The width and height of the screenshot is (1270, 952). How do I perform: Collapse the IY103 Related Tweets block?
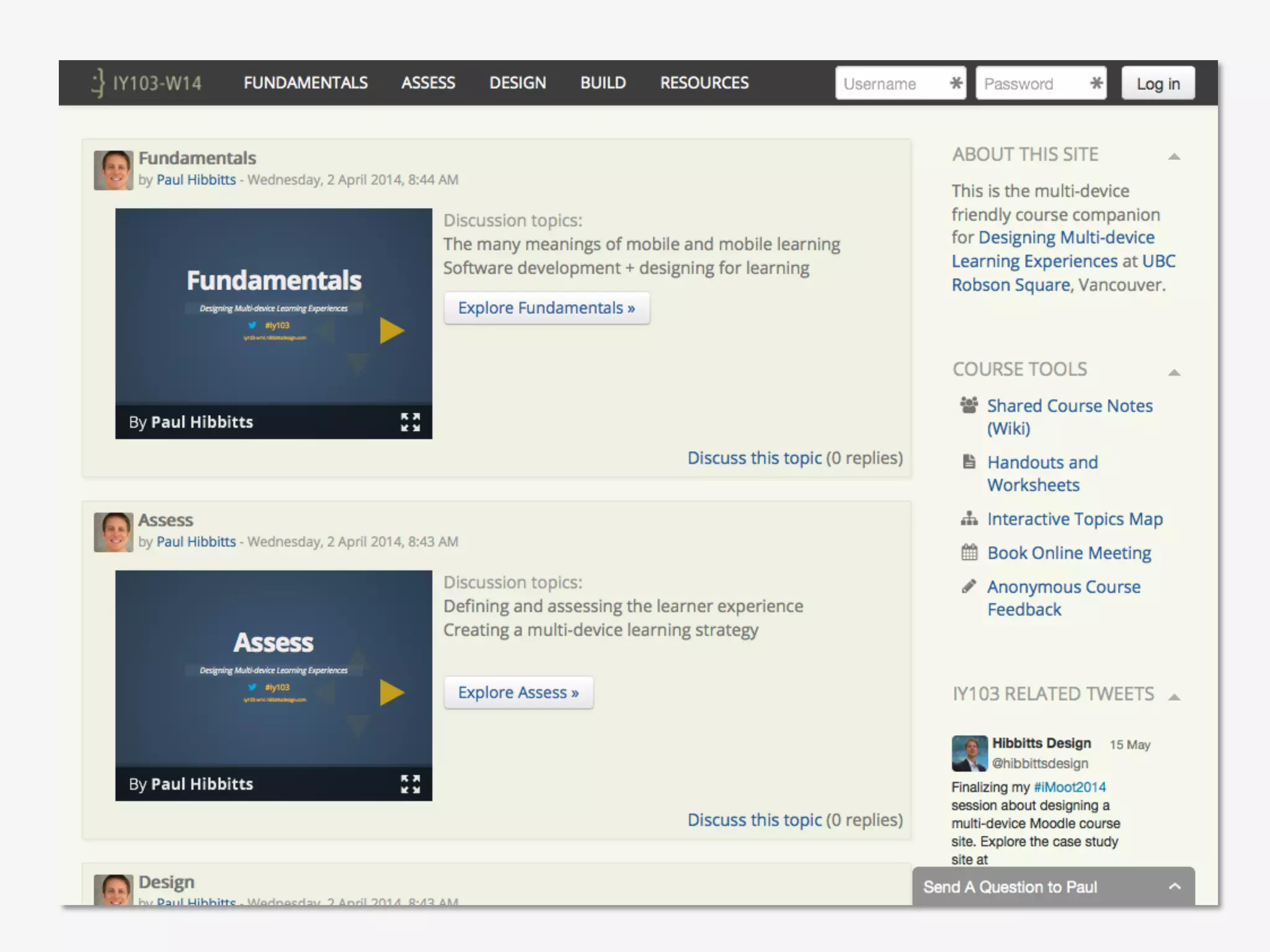[x=1174, y=697]
